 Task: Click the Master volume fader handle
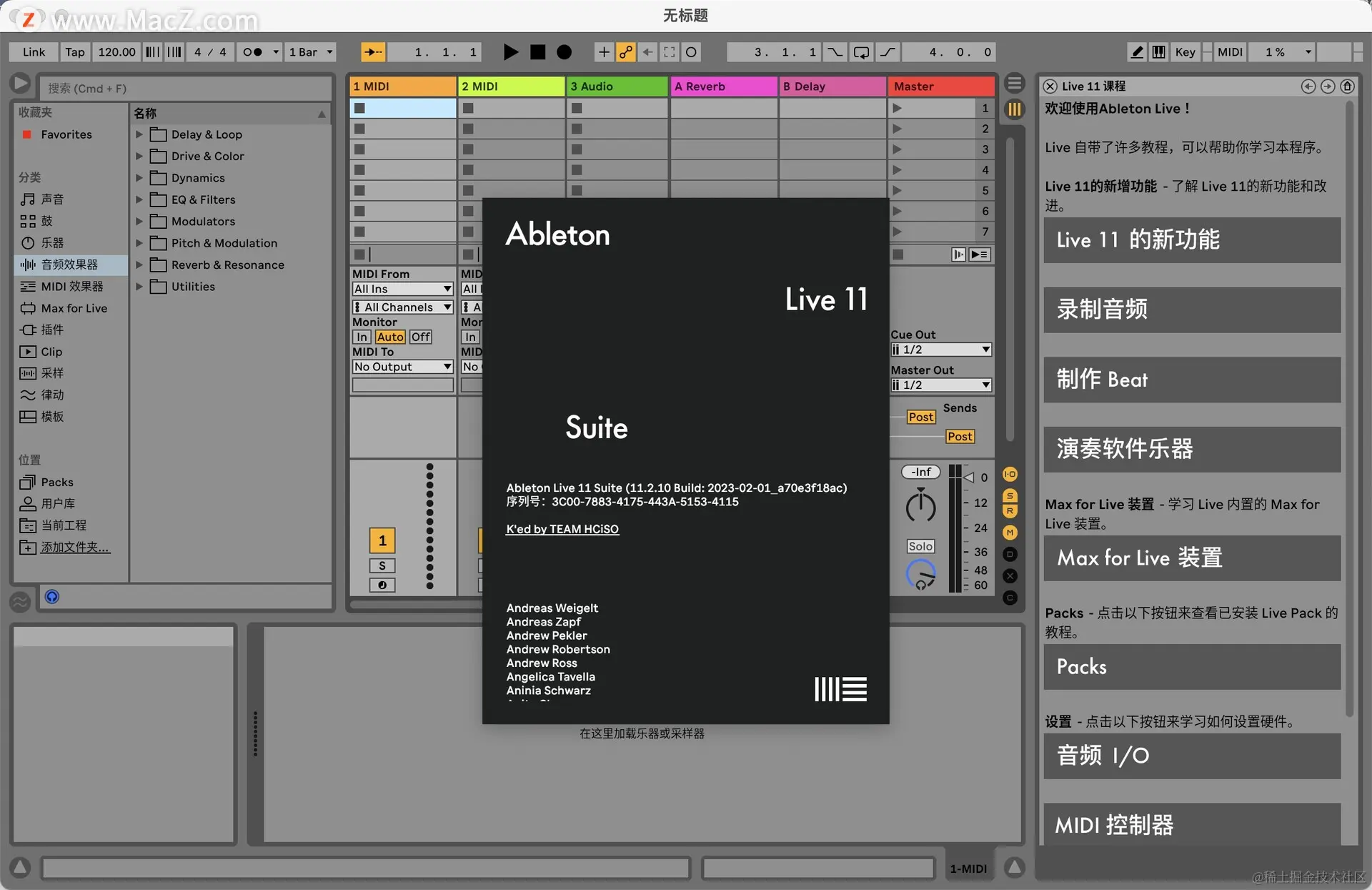coord(968,477)
